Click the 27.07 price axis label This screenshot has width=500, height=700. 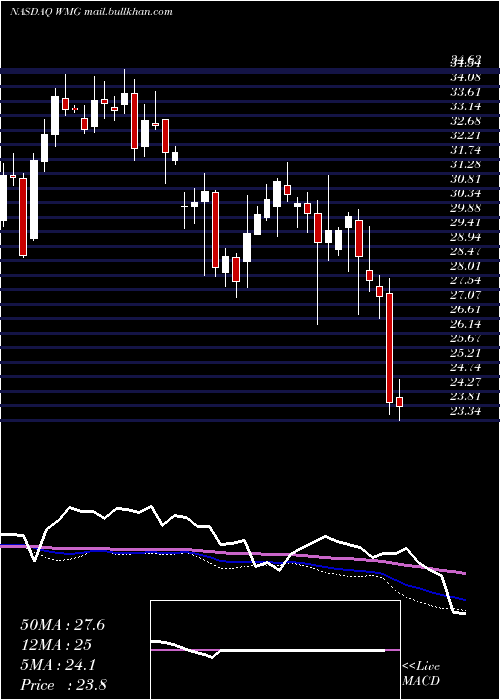465,295
